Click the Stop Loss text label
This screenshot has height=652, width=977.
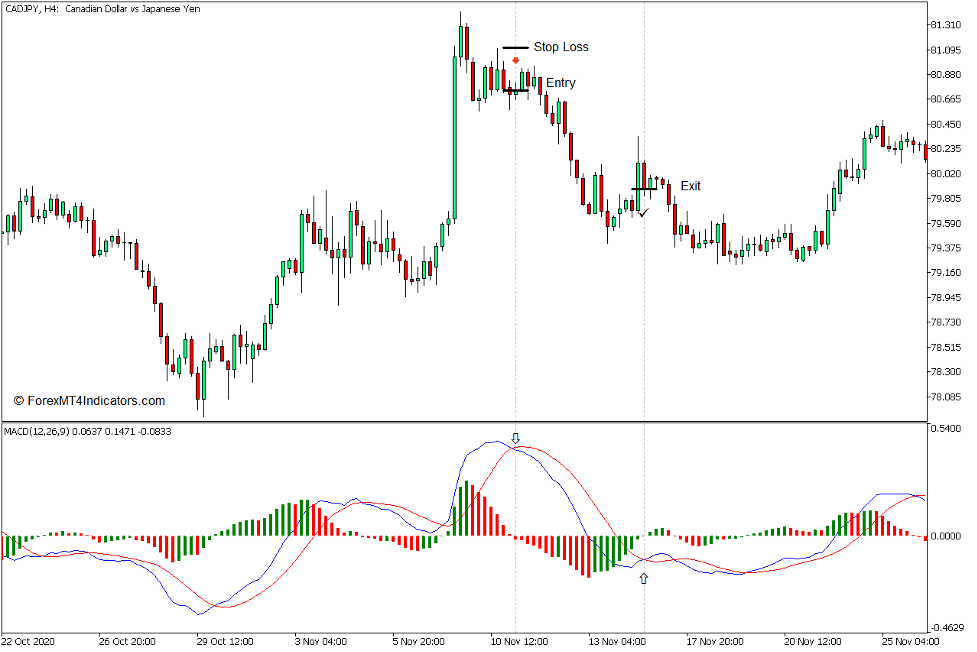click(562, 46)
